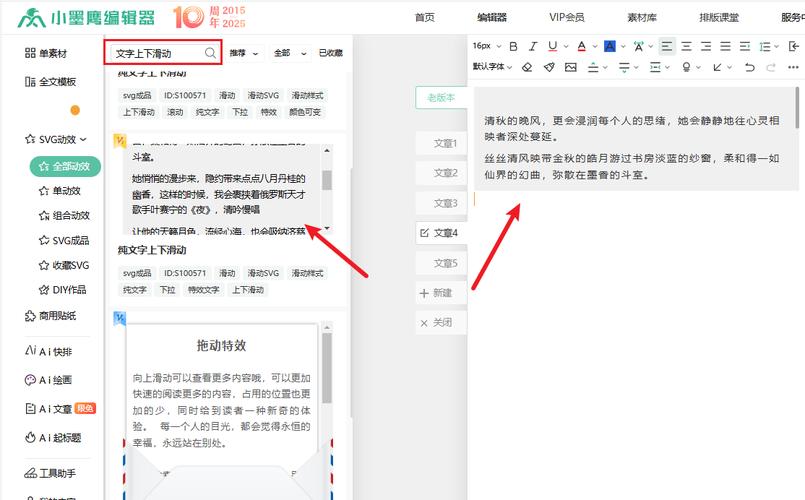Open the VIP会员 menu item
Viewport: 805px width, 500px height.
click(x=566, y=17)
